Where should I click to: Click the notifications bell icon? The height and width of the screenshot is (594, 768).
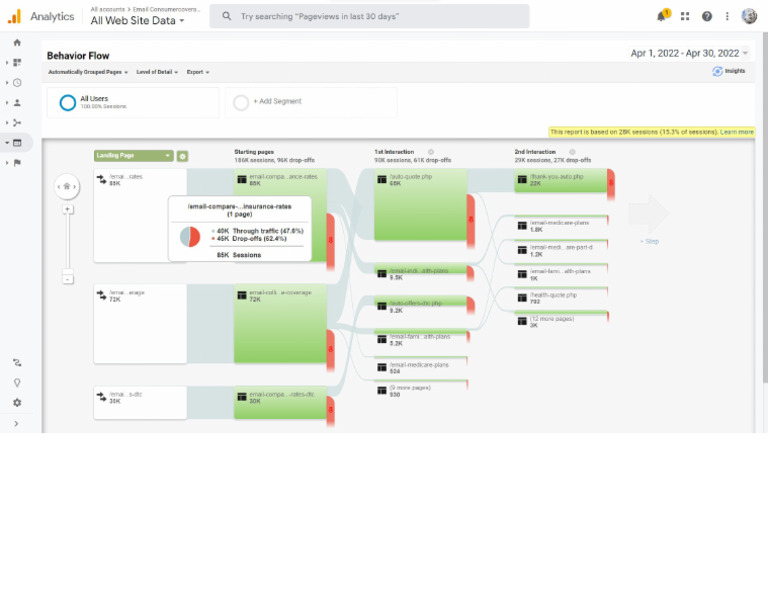coord(662,16)
